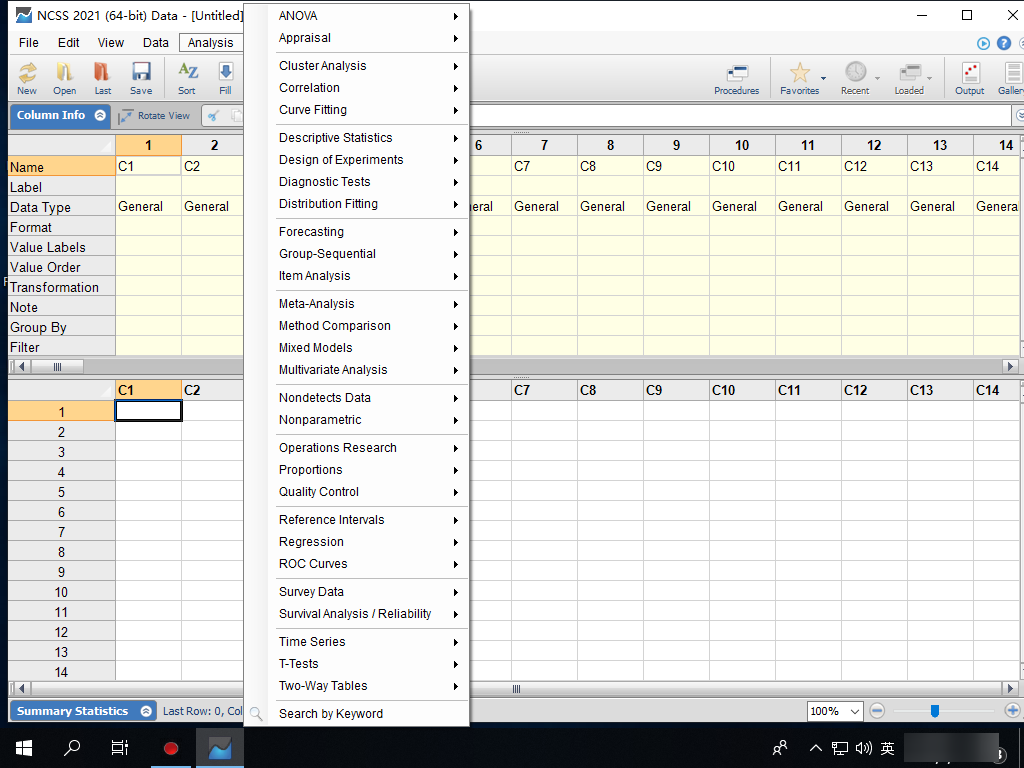Open Windows taskbar search
Viewport: 1024px width, 768px height.
coord(72,748)
